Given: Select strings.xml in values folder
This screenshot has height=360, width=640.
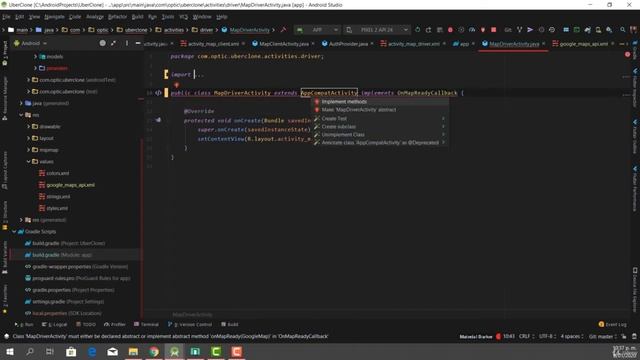Looking at the screenshot, I should tap(58, 196).
